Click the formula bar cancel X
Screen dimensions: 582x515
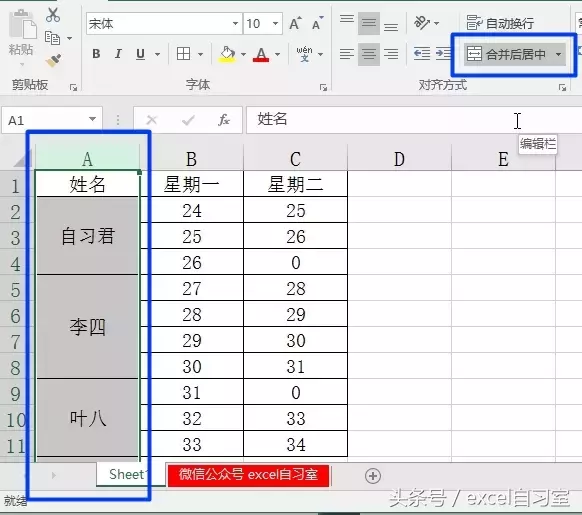152,120
